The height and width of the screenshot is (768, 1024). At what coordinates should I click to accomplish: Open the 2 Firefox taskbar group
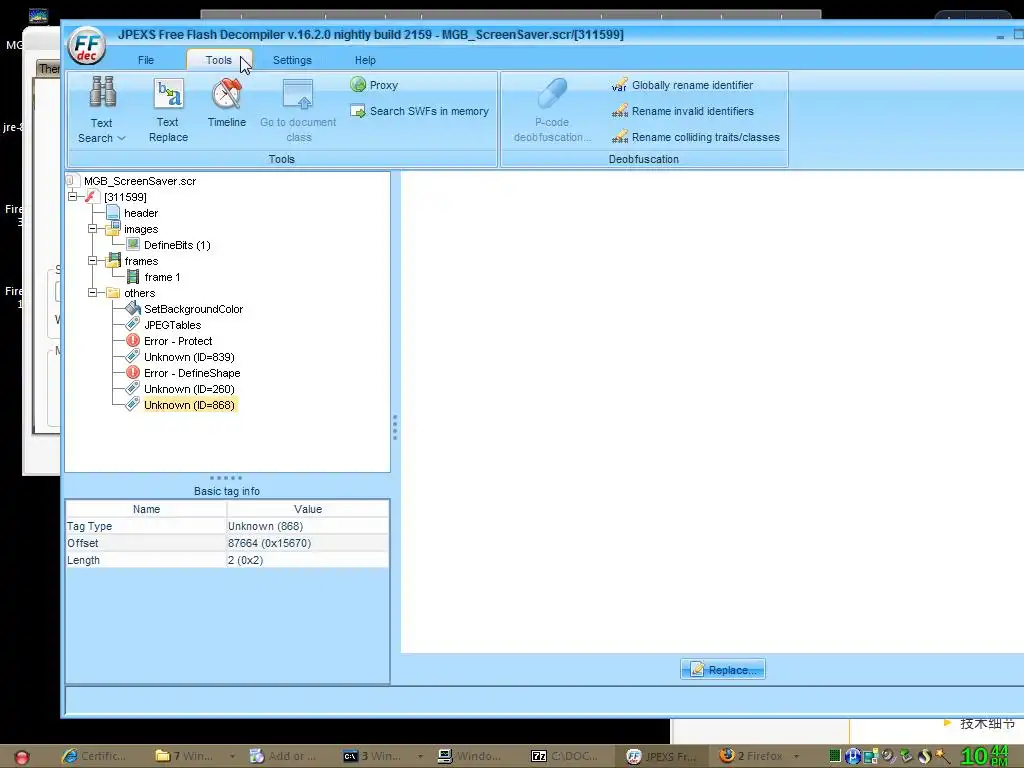point(758,756)
